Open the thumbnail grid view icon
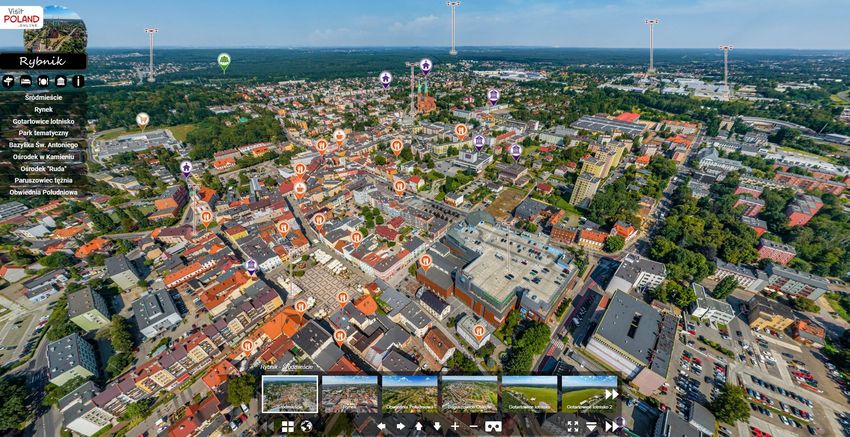The height and width of the screenshot is (437, 850). coord(288,427)
